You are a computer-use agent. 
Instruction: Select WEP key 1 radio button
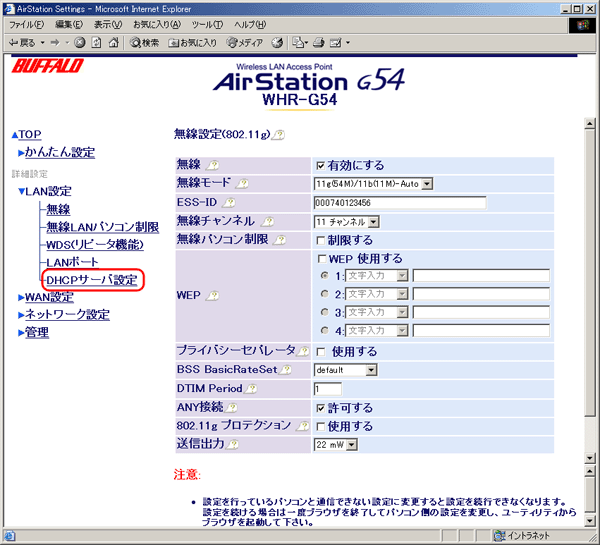click(x=325, y=275)
